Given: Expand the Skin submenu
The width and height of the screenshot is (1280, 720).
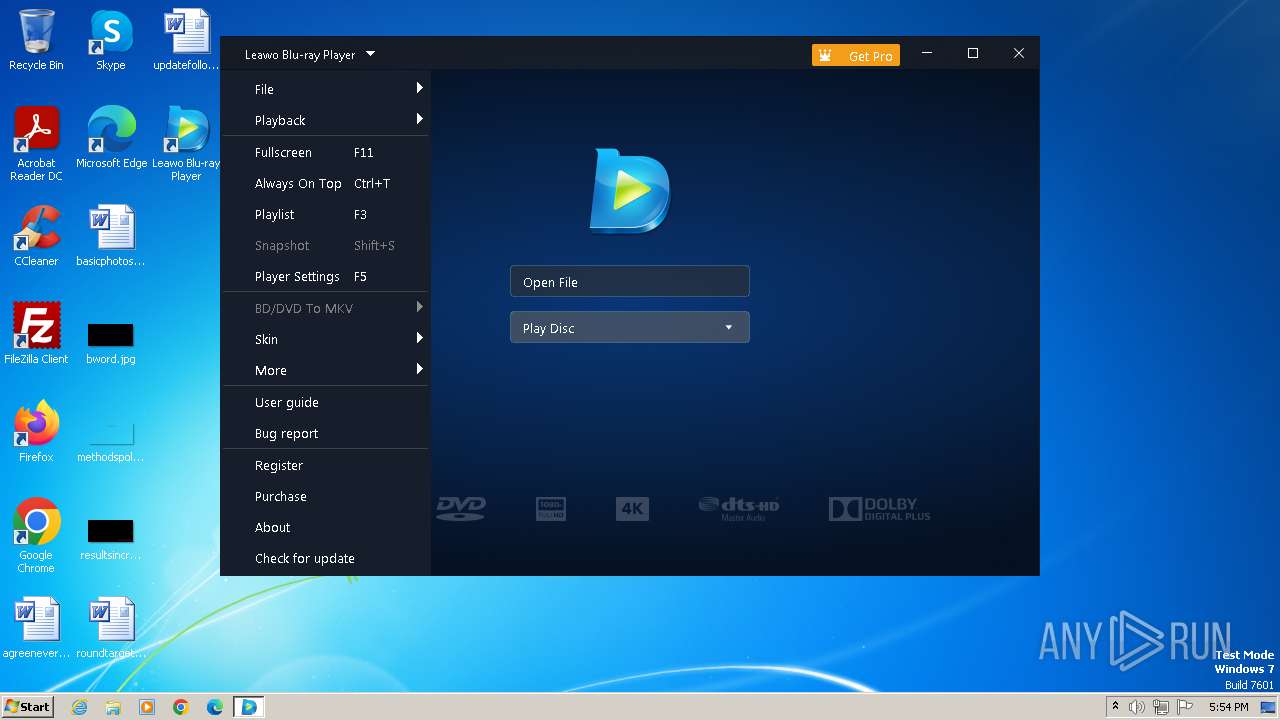Looking at the screenshot, I should pyautogui.click(x=326, y=339).
